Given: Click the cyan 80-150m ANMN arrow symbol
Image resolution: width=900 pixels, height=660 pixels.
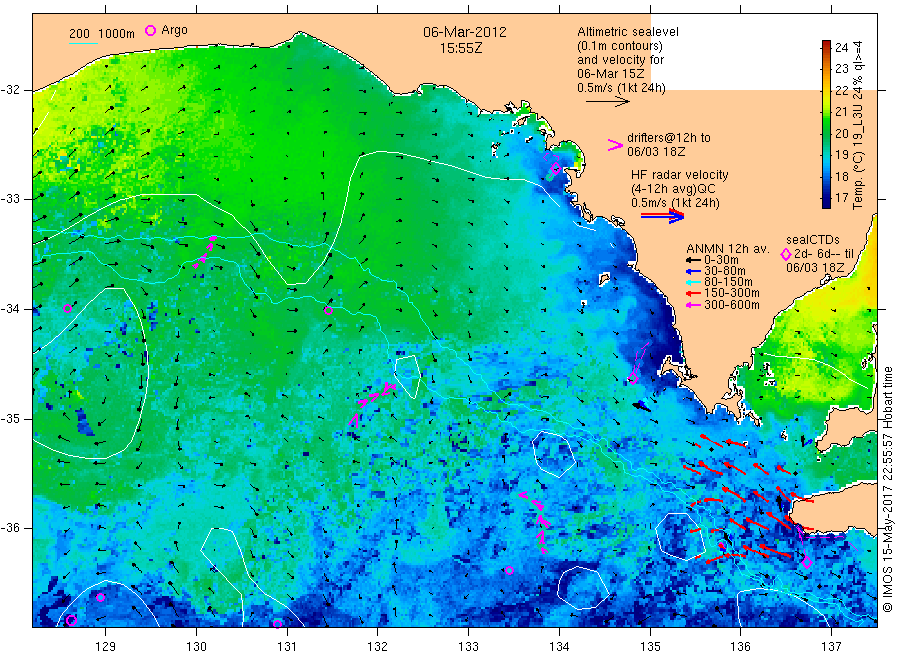Looking at the screenshot, I should pos(693,282).
